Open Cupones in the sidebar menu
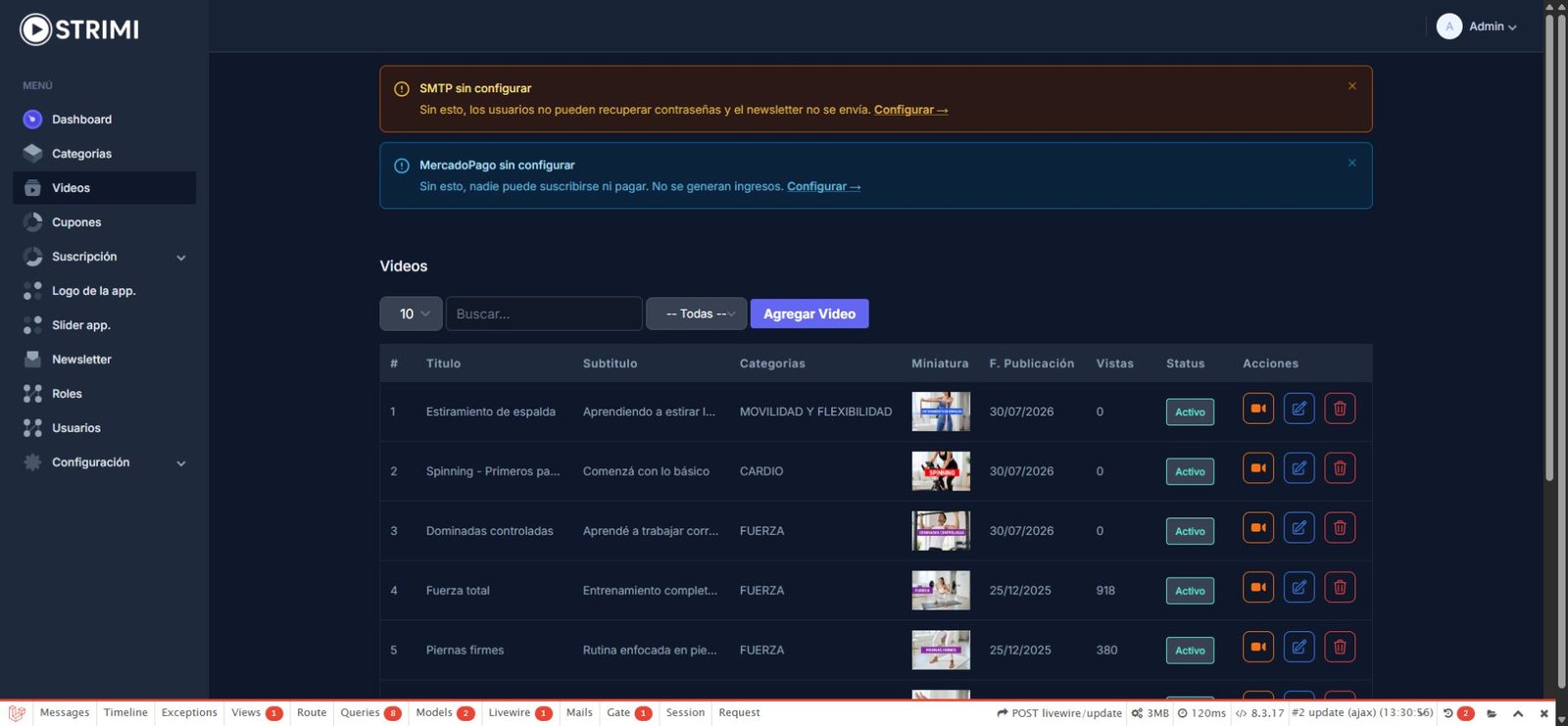Viewport: 1568px width, 726px height. (x=104, y=222)
